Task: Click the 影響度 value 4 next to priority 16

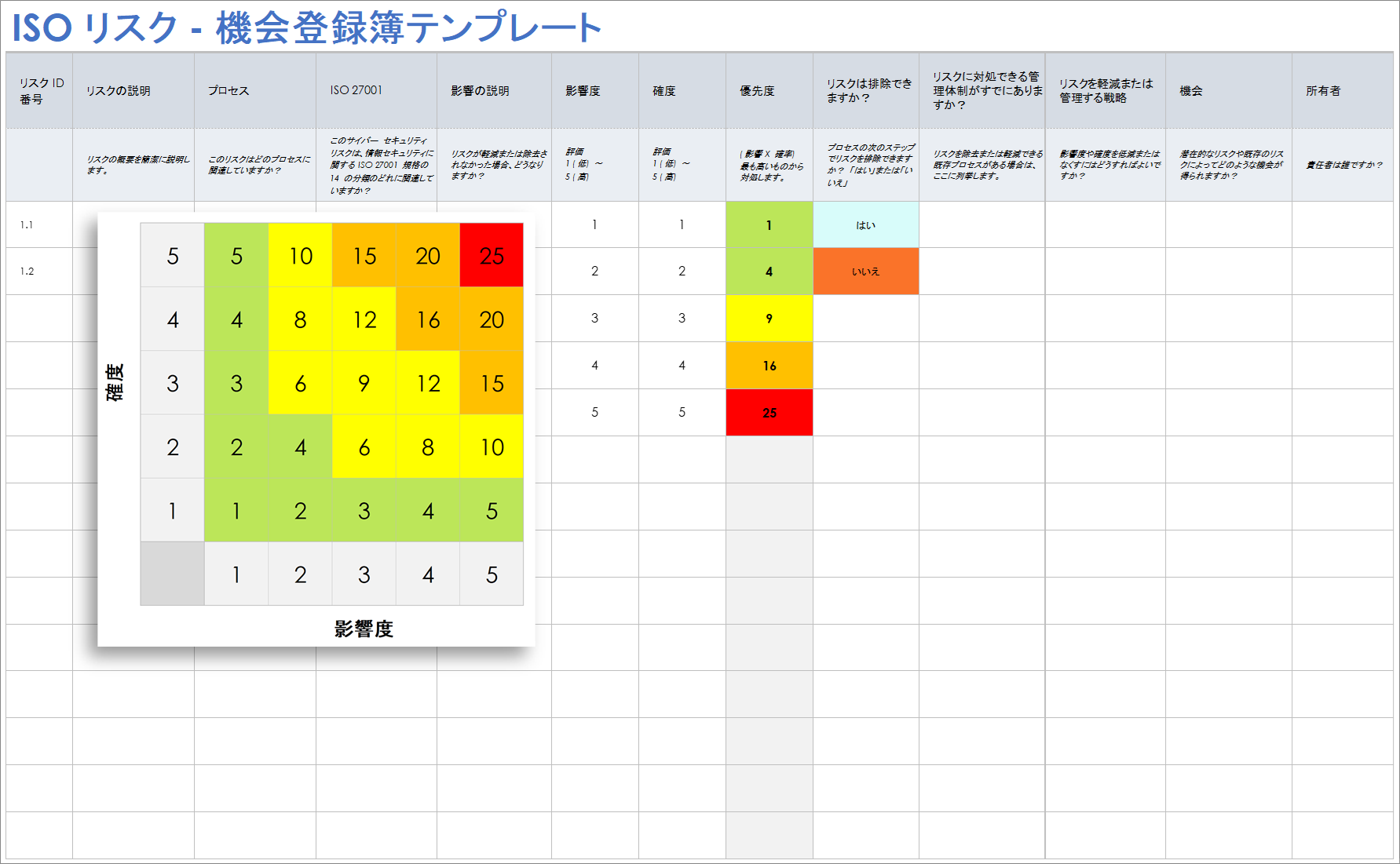Action: (x=595, y=365)
